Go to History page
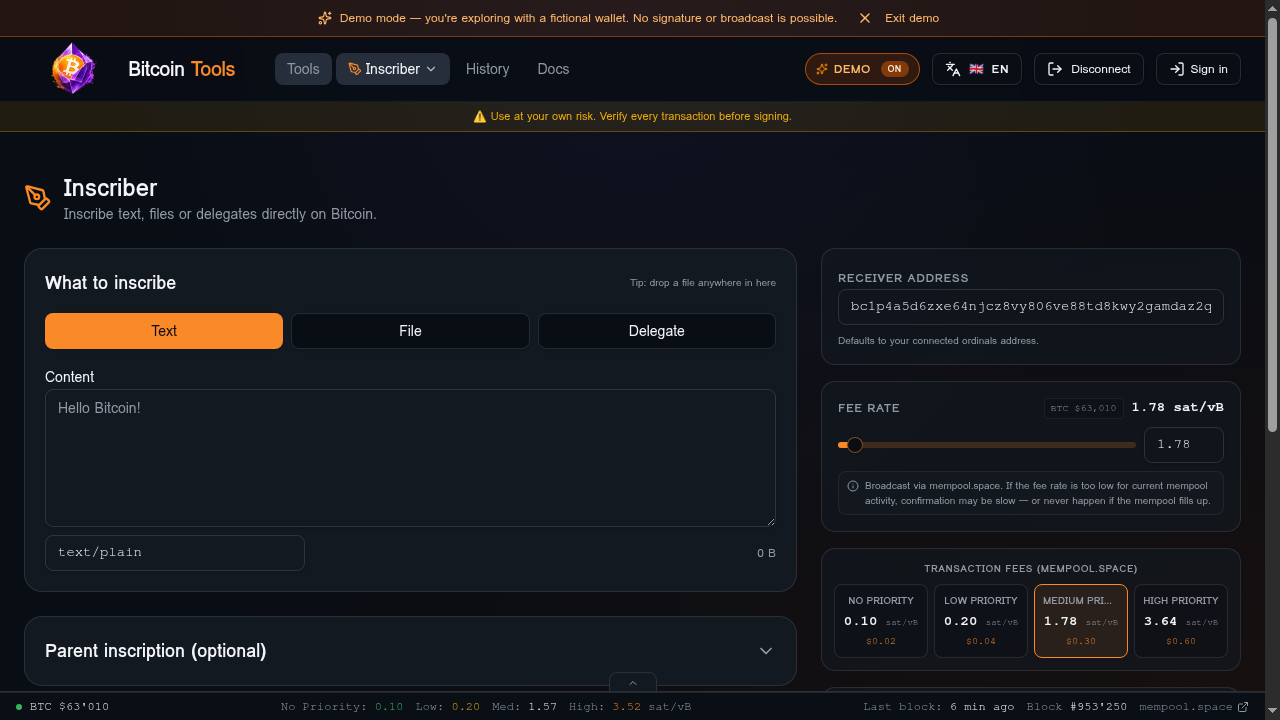Screen dimensions: 1280x720 (x=488, y=69)
